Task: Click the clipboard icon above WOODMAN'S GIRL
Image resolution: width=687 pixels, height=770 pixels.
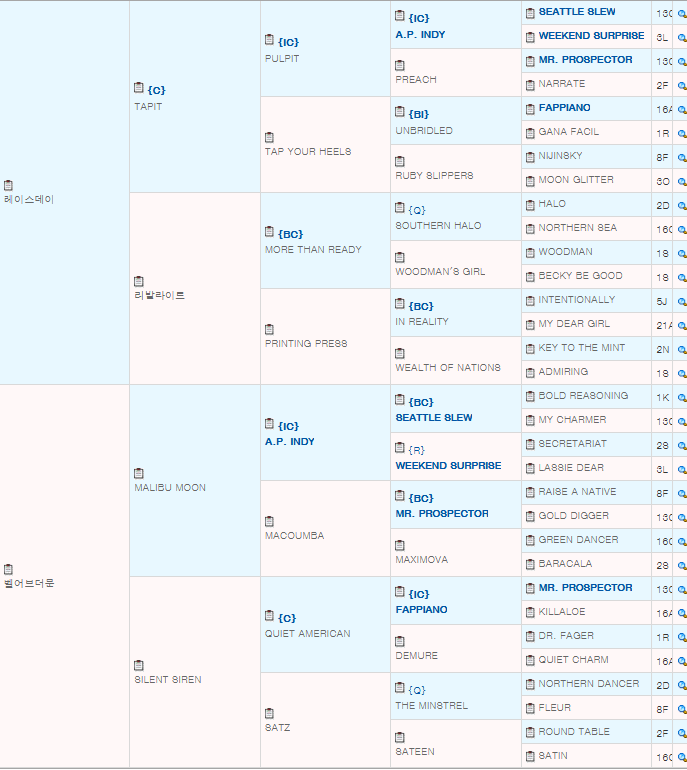Action: coord(400,257)
